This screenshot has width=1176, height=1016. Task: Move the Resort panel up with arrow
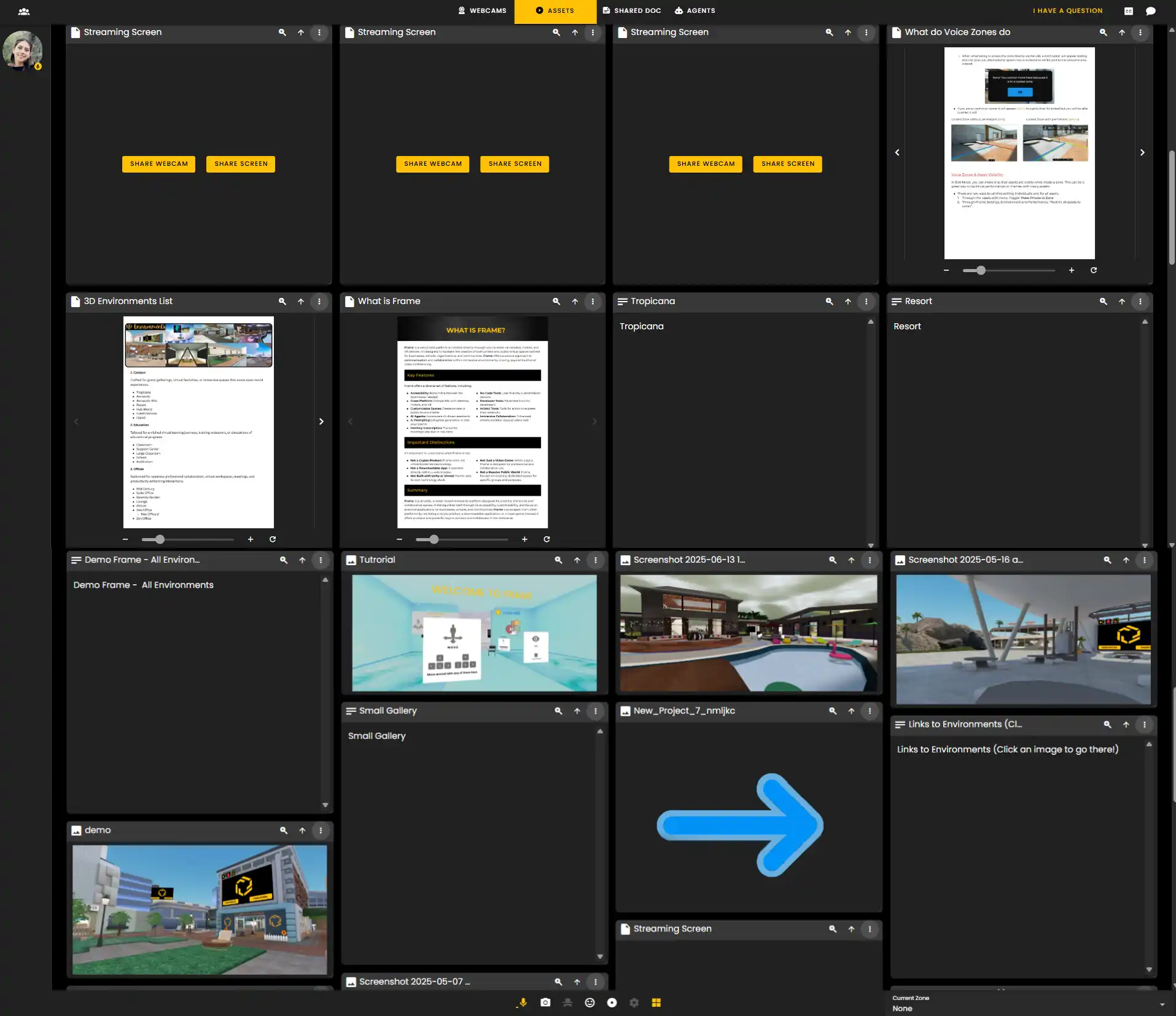pyautogui.click(x=1121, y=302)
